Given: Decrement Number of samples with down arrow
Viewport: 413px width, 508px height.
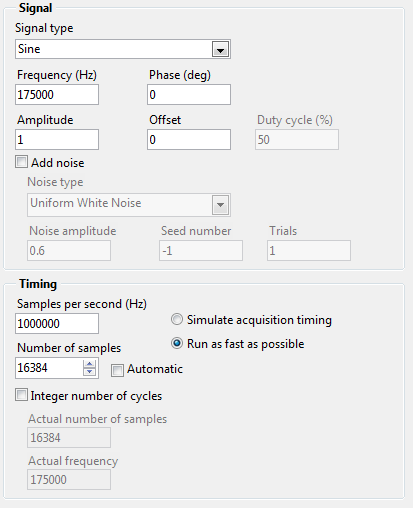Looking at the screenshot, I should tap(89, 372).
